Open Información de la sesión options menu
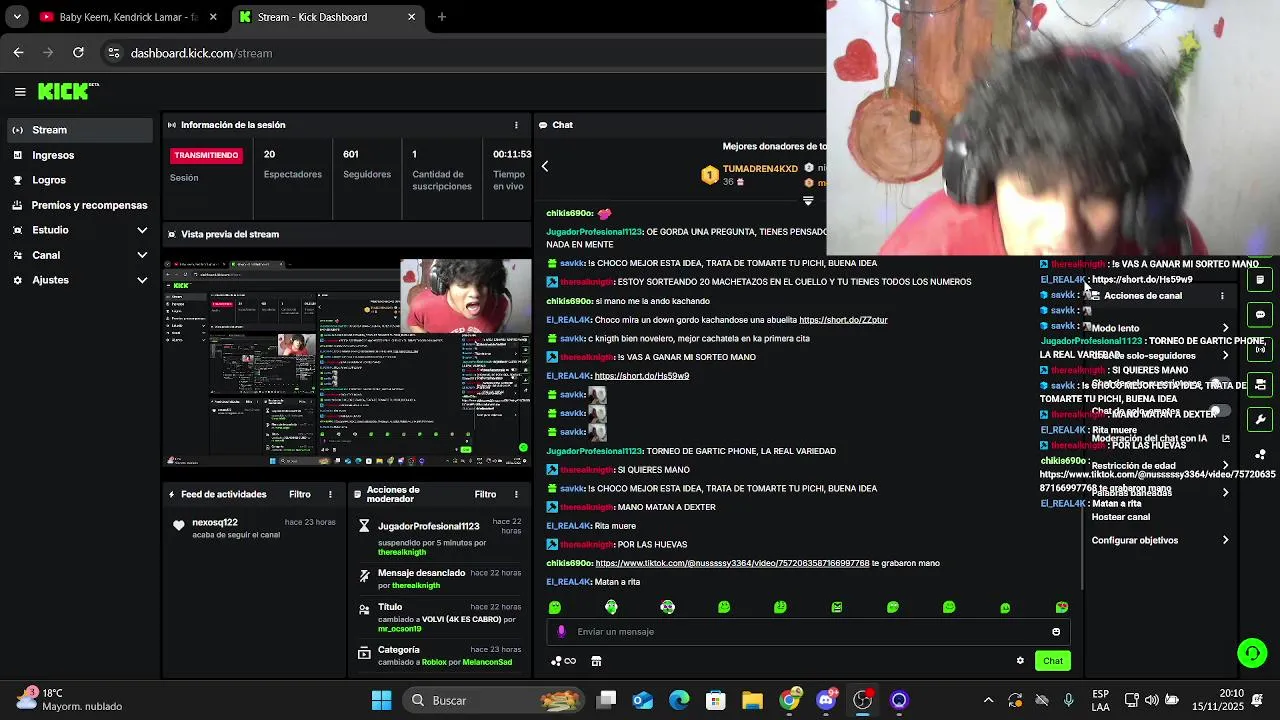The height and width of the screenshot is (720, 1280). 516,125
